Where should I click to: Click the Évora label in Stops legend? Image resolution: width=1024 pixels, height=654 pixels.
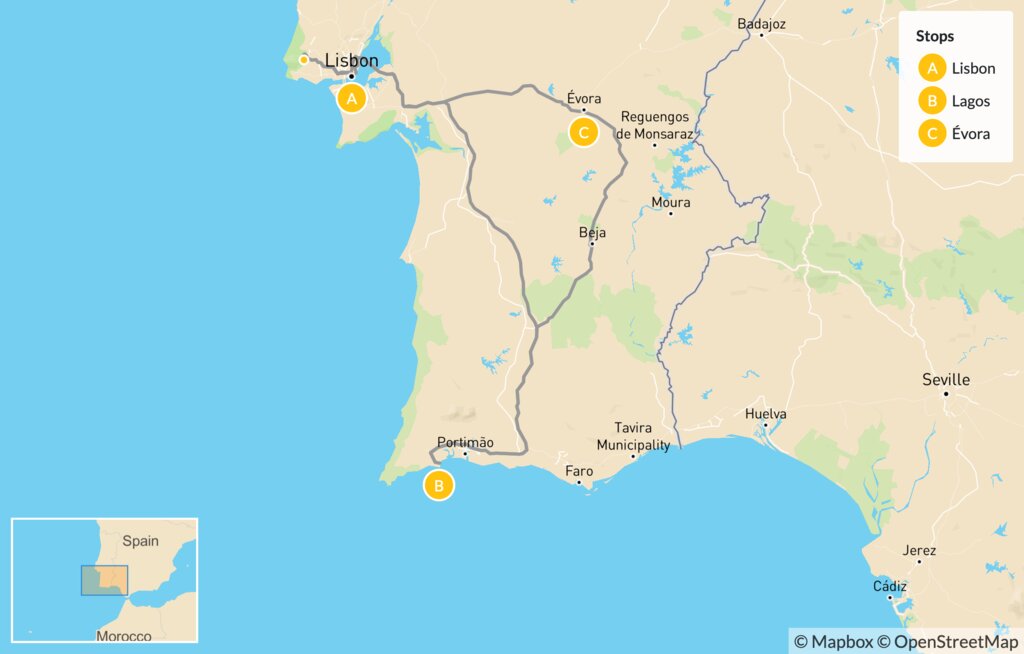970,133
